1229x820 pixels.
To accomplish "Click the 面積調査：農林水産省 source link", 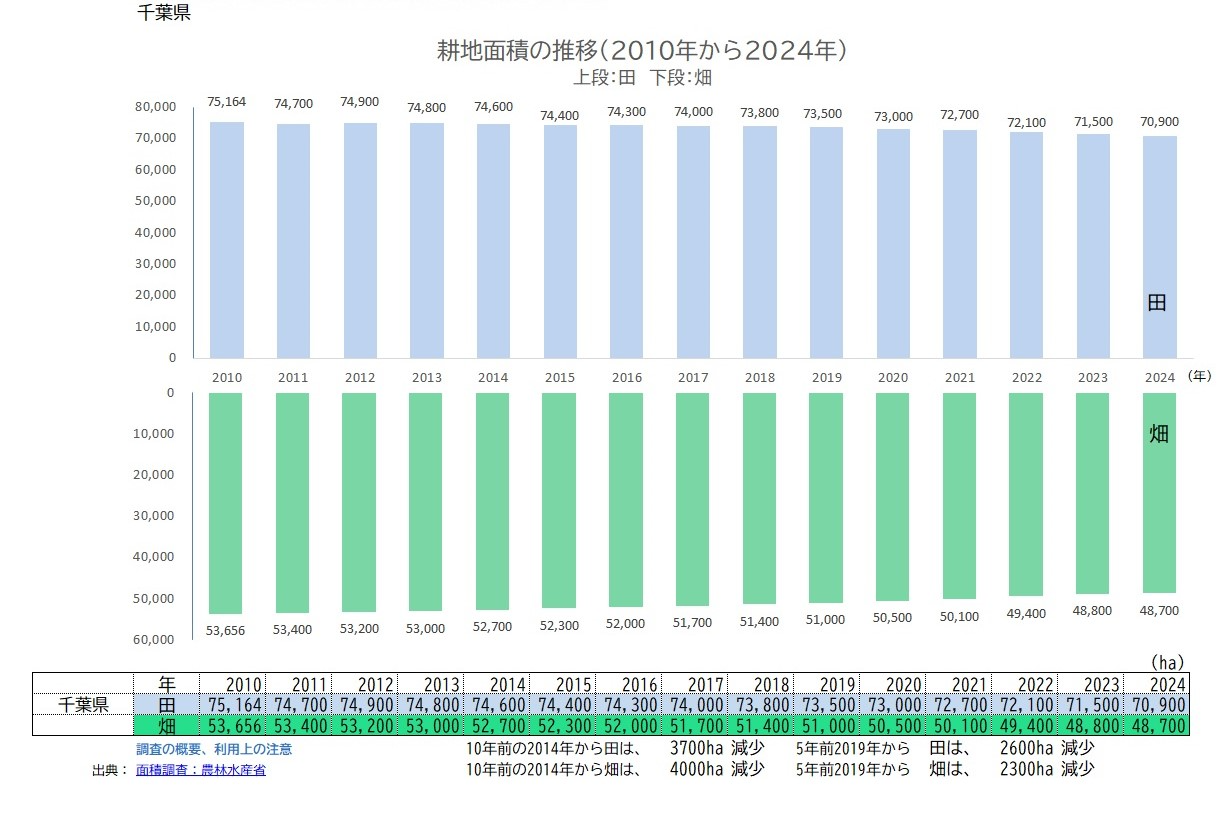I will point(200,770).
